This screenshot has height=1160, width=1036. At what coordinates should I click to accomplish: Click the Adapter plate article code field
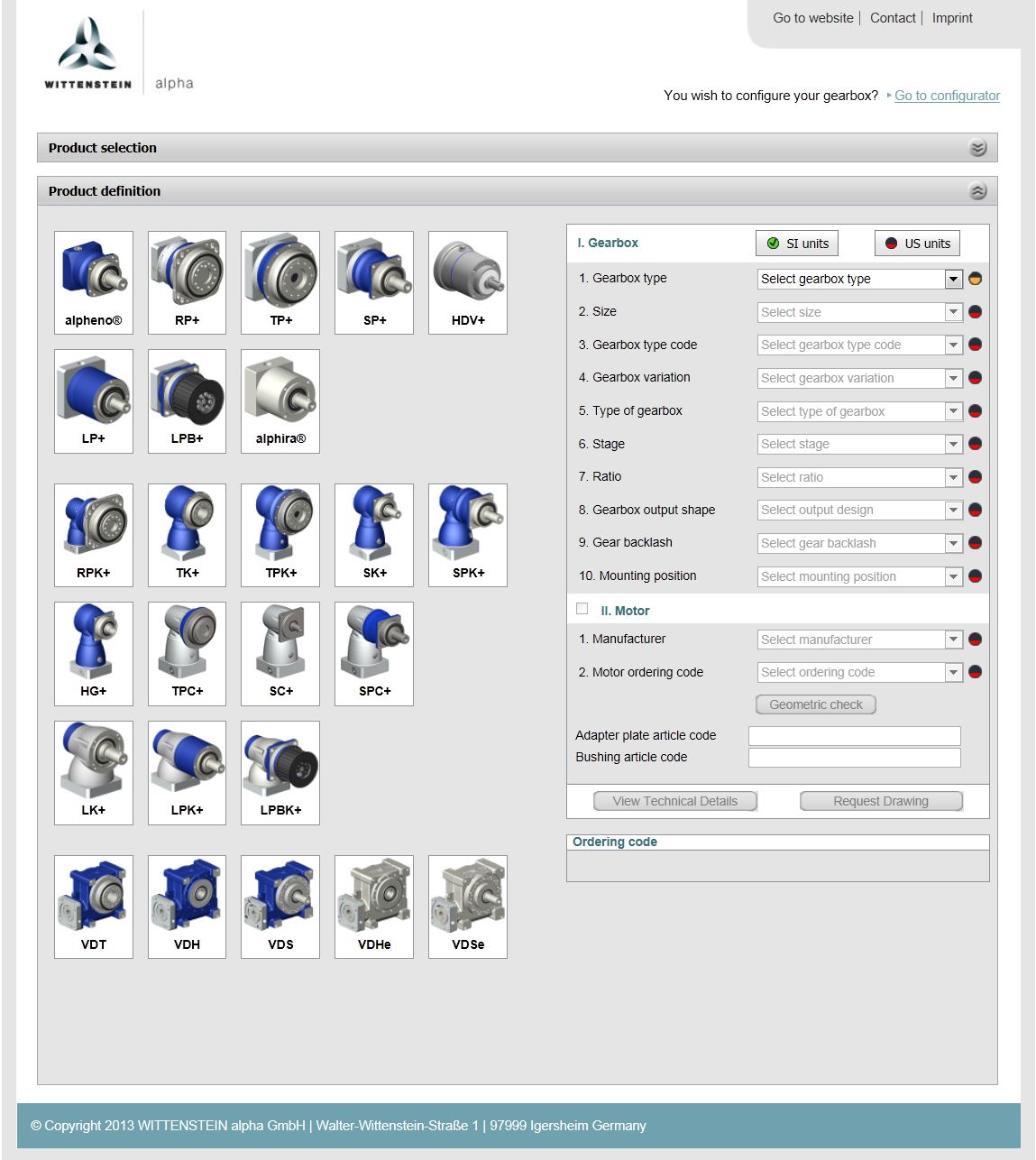[853, 735]
